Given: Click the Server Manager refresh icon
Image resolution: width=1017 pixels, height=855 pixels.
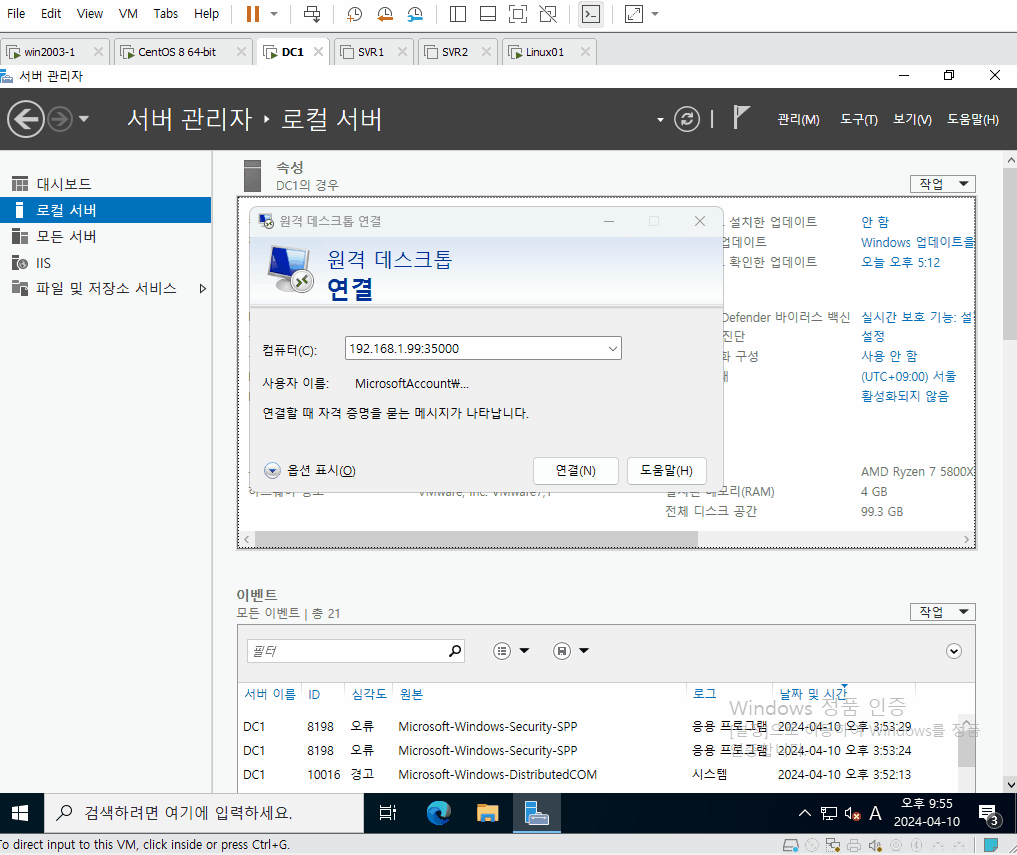Looking at the screenshot, I should tap(687, 119).
